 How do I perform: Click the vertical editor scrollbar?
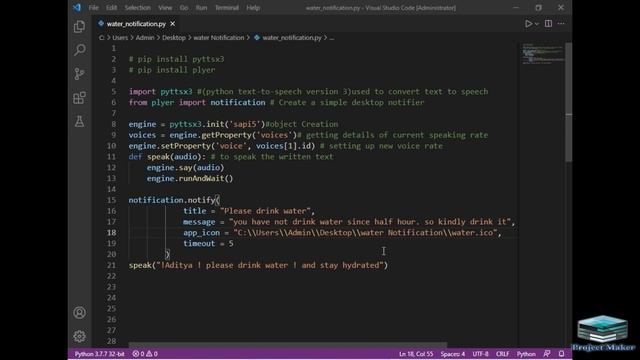[x=569, y=102]
